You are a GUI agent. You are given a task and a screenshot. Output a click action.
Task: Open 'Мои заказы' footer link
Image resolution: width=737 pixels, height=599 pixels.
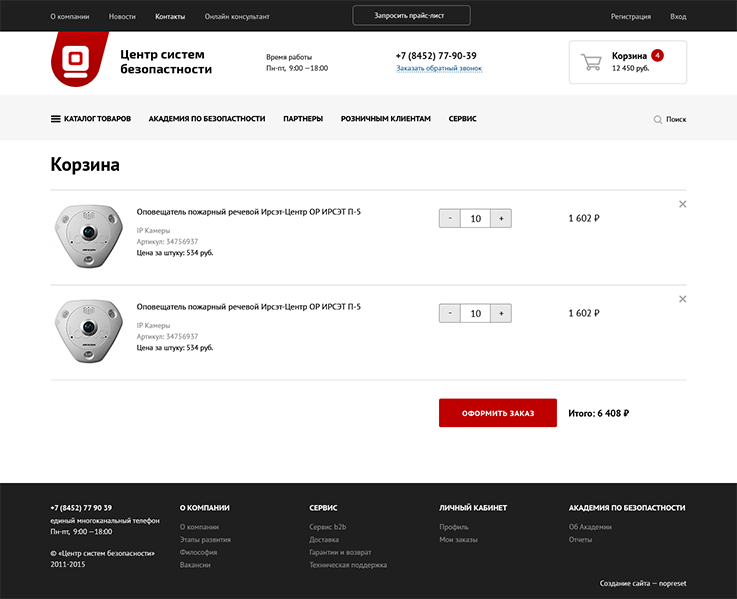click(x=458, y=540)
